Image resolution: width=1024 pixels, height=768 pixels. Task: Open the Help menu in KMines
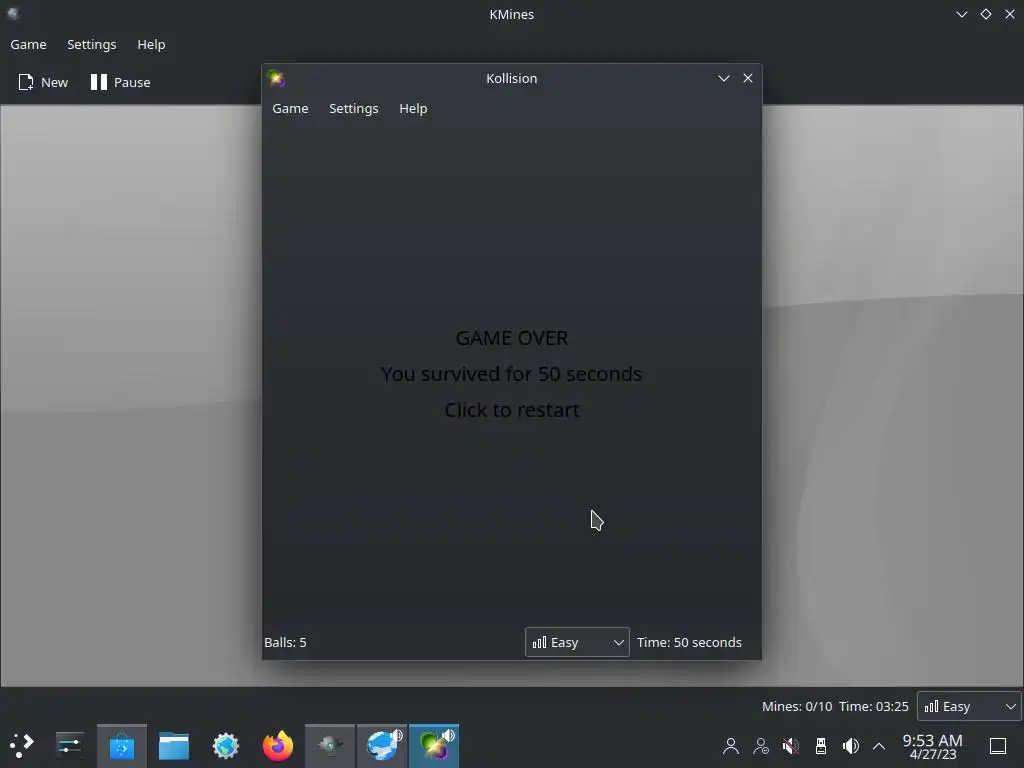151,44
